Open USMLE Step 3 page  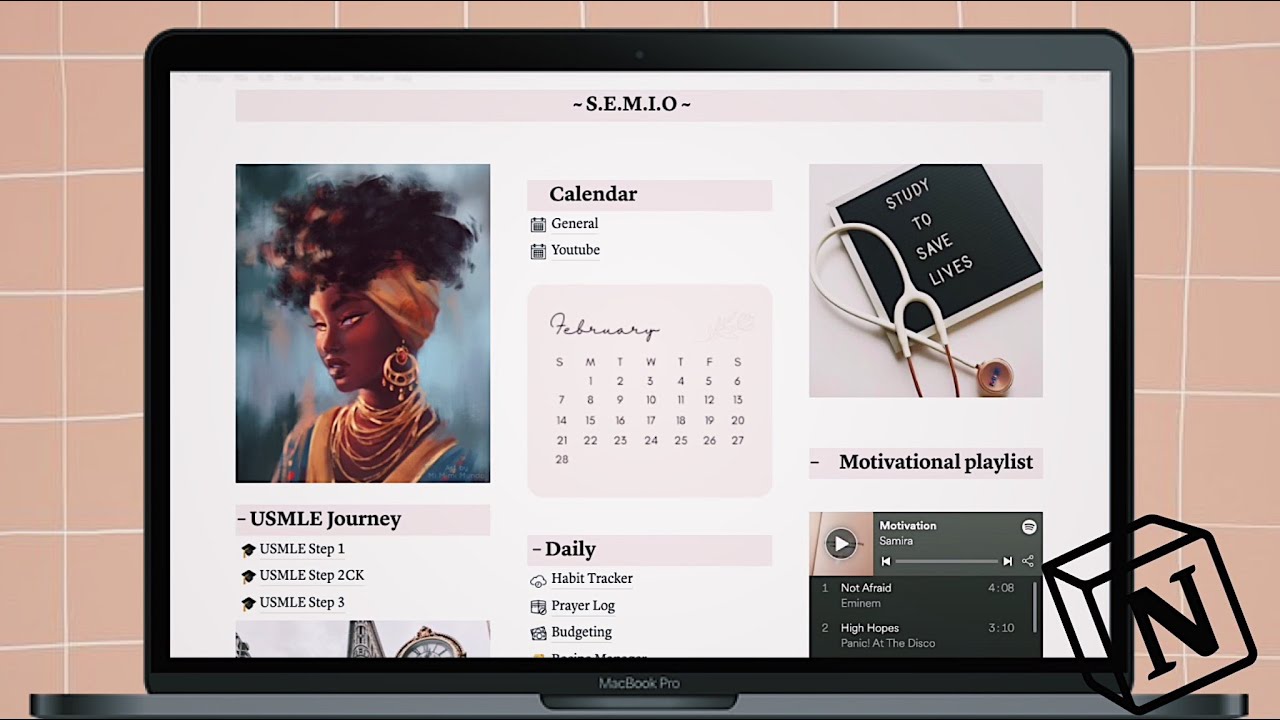[302, 602]
